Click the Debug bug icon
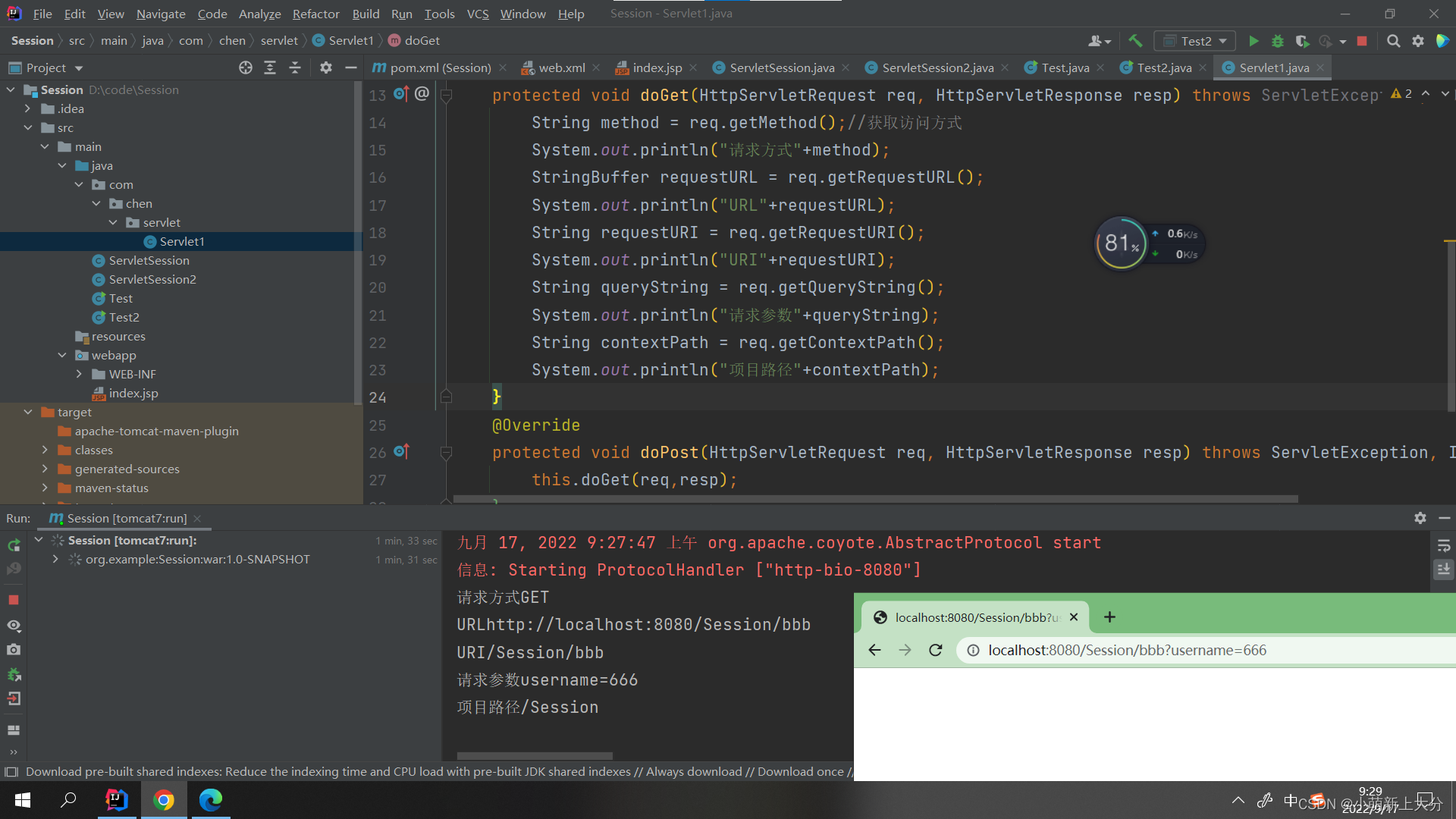The image size is (1456, 819). (1278, 41)
